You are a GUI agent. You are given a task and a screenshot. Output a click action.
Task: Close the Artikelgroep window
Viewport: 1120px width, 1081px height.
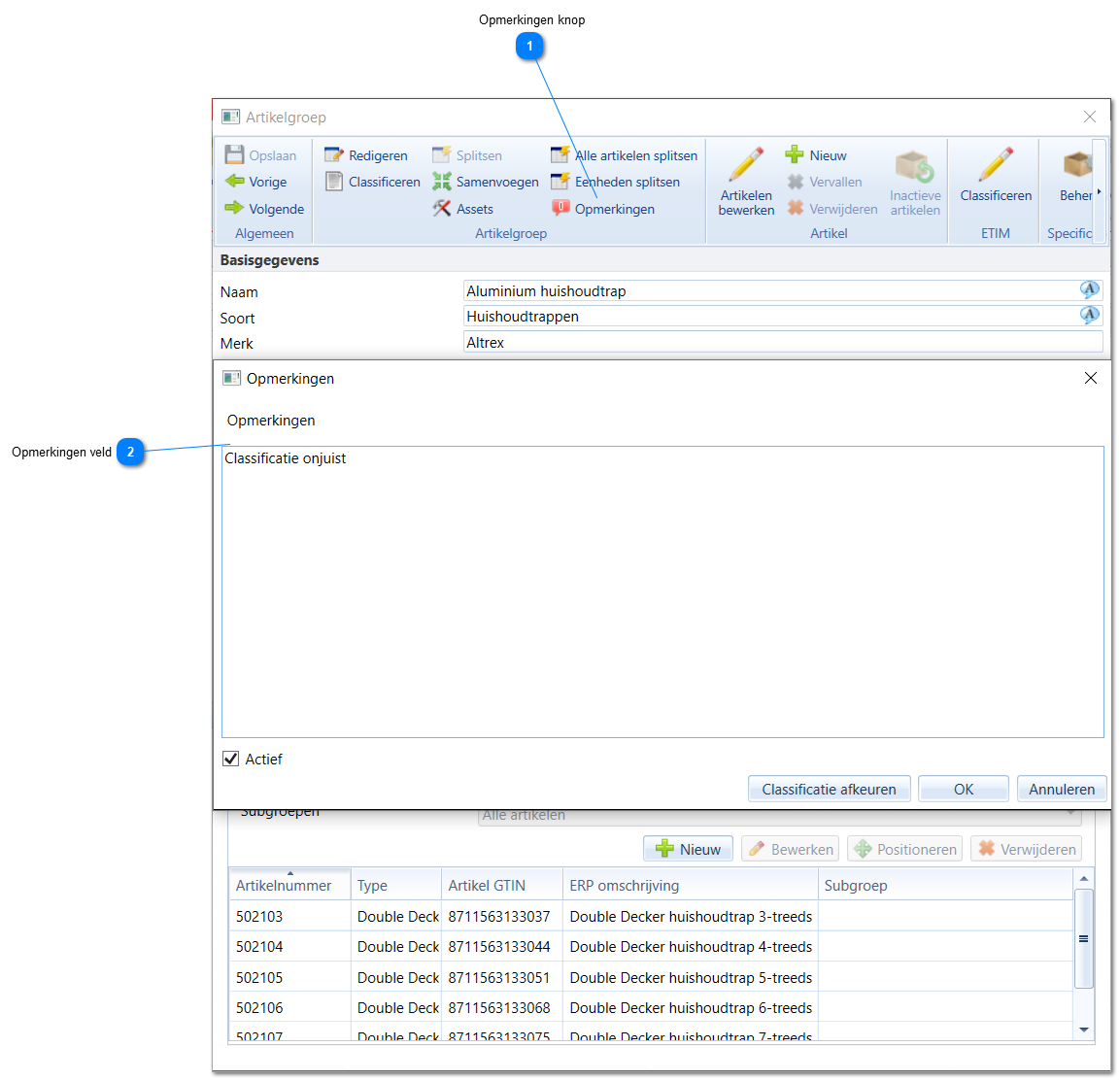click(1089, 117)
